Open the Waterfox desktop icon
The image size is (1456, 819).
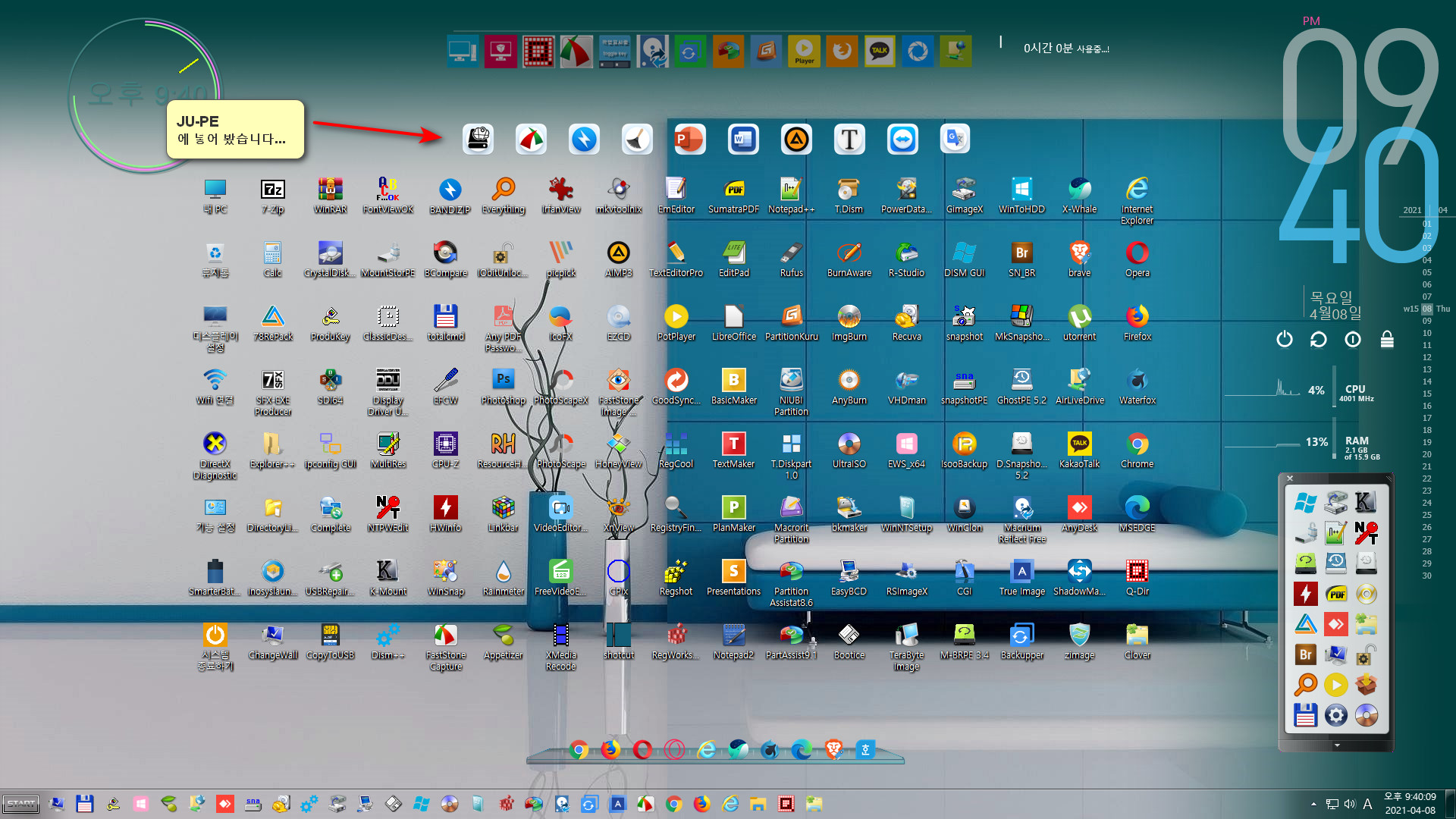click(1137, 387)
